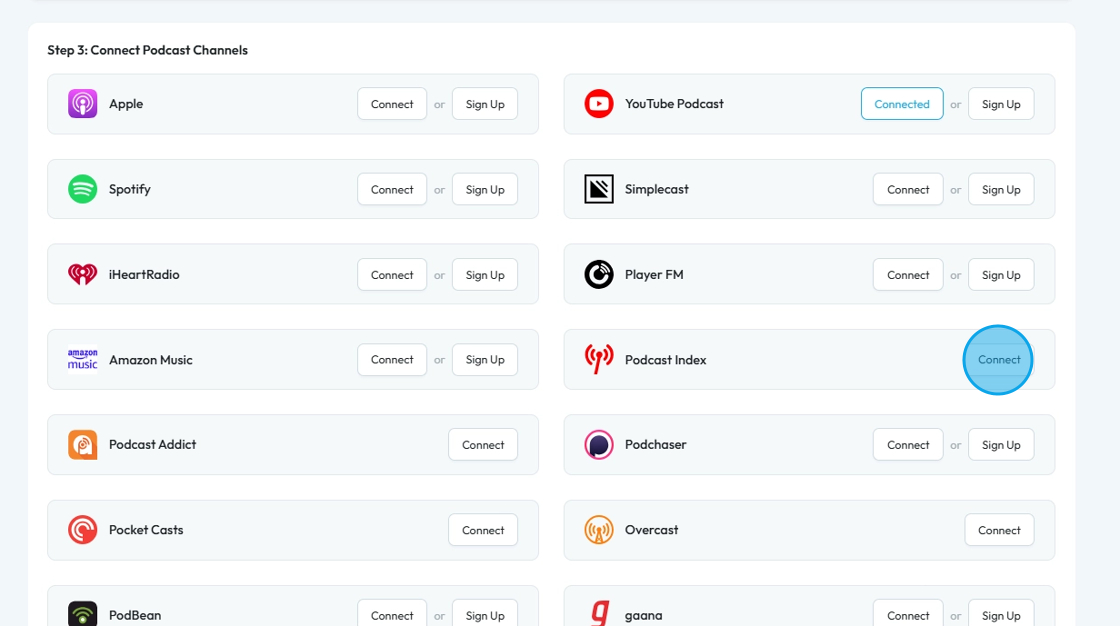Connect the Simplecast channel
The height and width of the screenshot is (626, 1120).
908,189
